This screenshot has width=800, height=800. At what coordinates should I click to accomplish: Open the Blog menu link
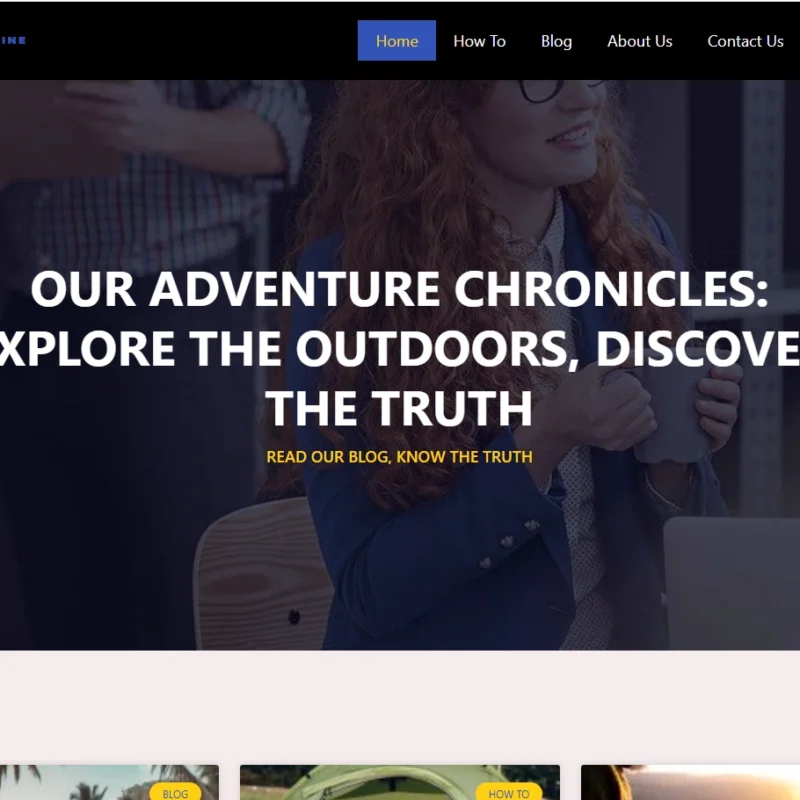click(x=556, y=41)
